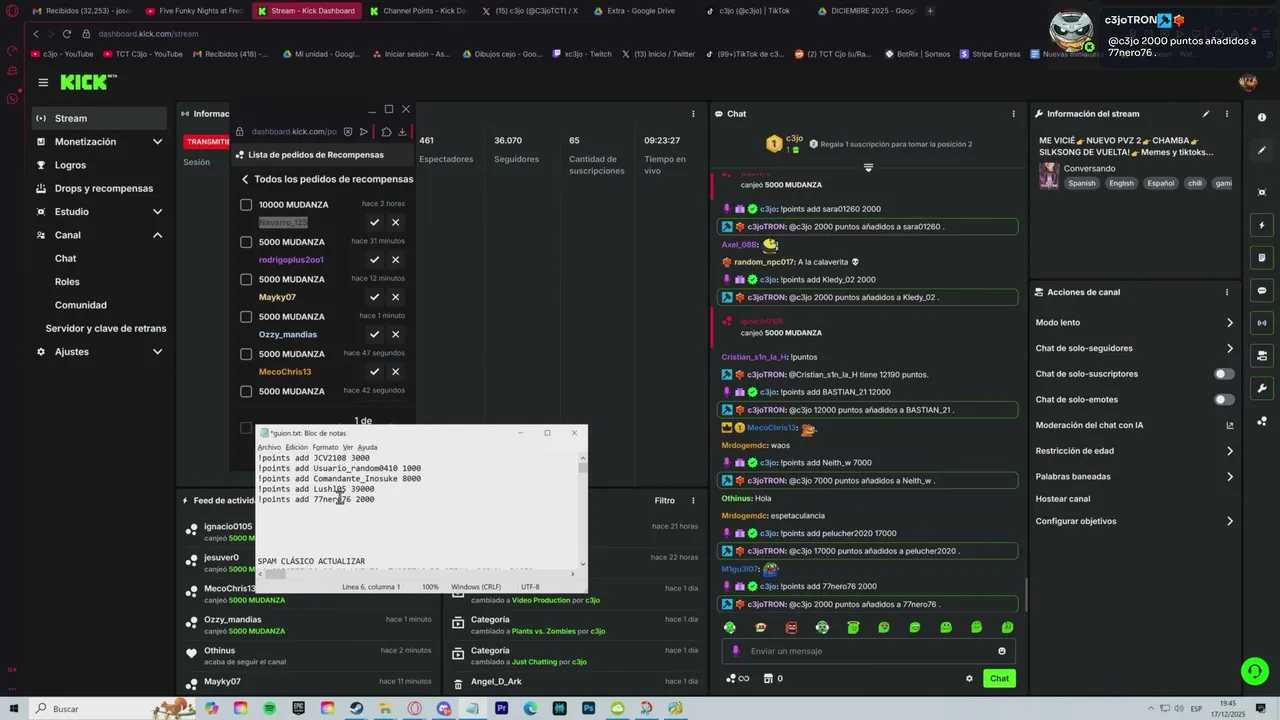The height and width of the screenshot is (720, 1280).
Task: Check the Ozzy_mandias 5000 MUDANZA checkbox
Action: point(246,317)
